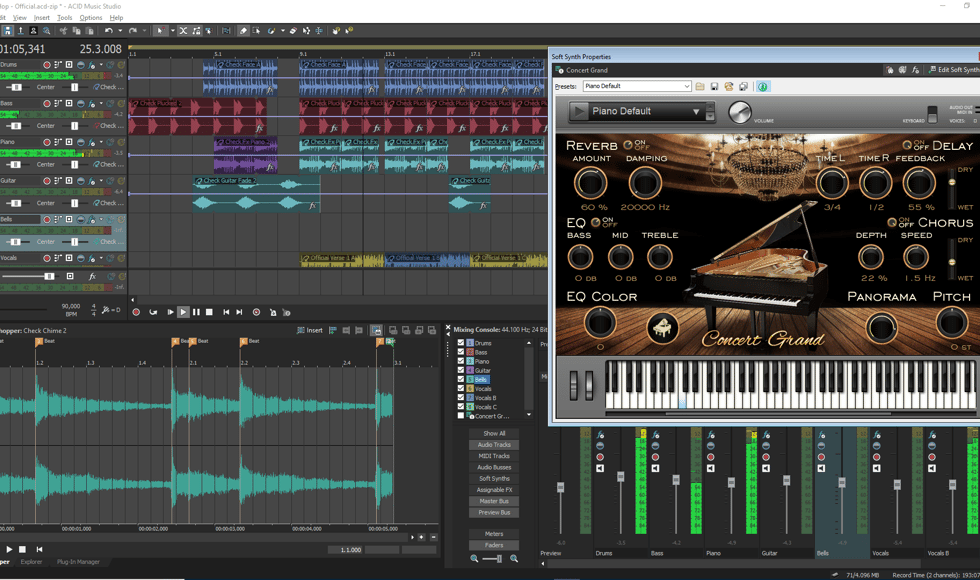Save the project with the floppy disk icon
Screen dimensions: 980x580
[x=8, y=30]
